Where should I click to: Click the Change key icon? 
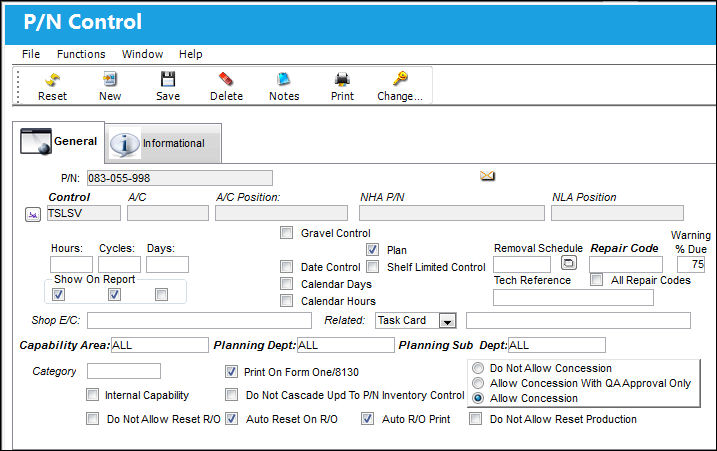[x=400, y=79]
